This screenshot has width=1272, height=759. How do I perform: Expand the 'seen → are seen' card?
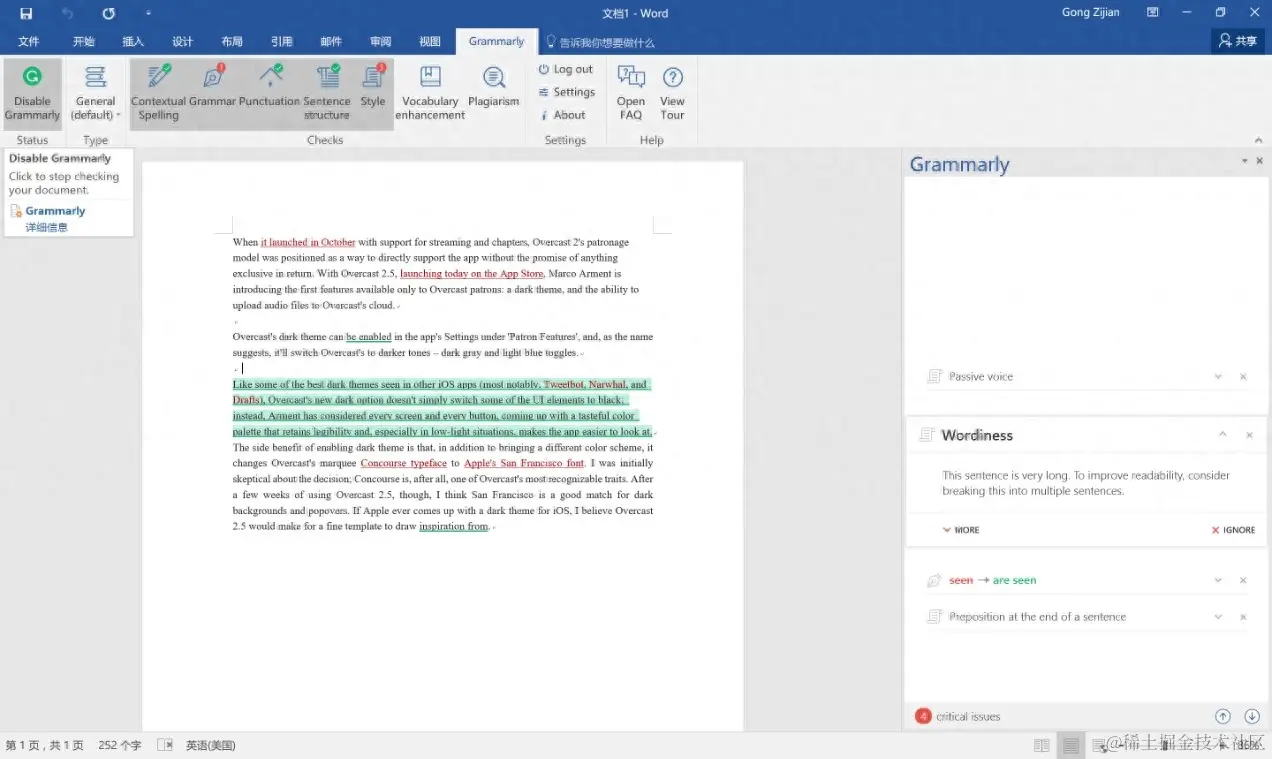click(1218, 580)
